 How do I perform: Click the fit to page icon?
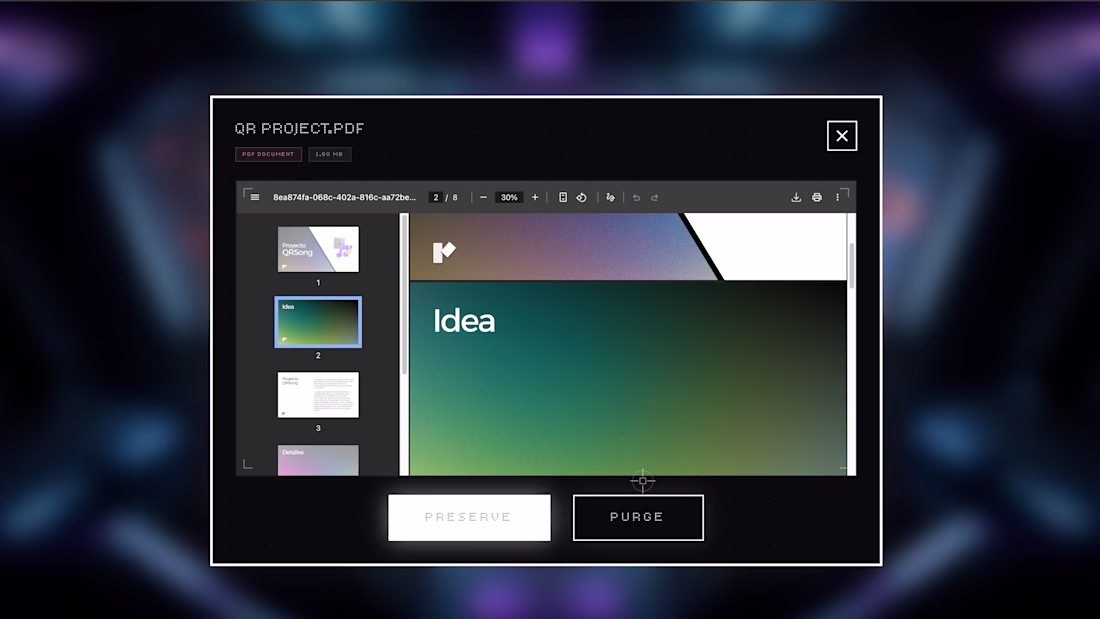pos(563,197)
